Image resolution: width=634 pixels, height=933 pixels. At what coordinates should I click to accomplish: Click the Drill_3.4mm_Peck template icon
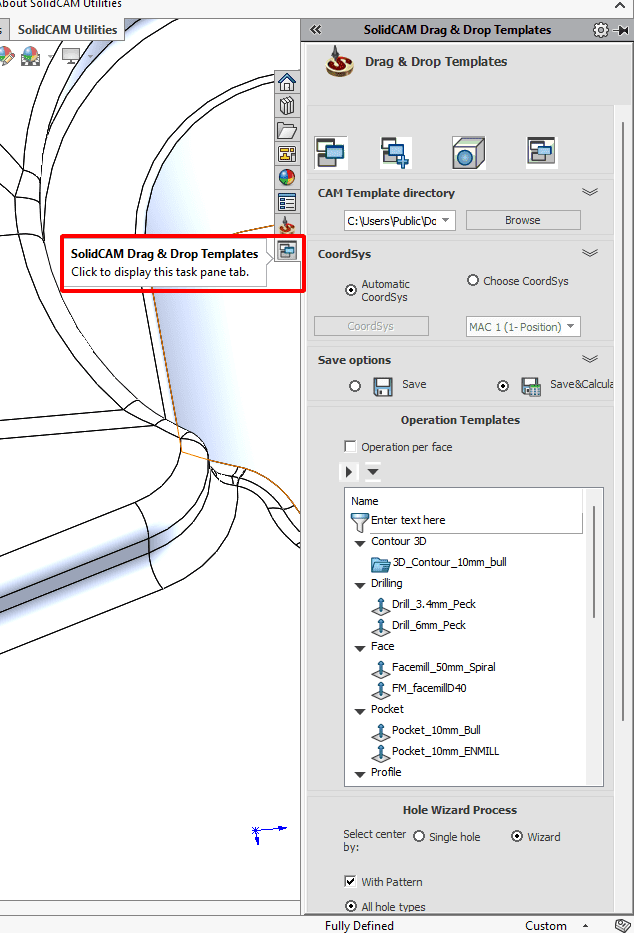tap(381, 606)
